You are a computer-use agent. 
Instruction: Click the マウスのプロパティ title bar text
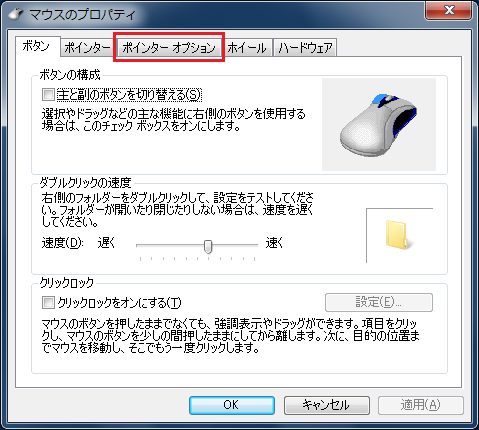[83, 15]
